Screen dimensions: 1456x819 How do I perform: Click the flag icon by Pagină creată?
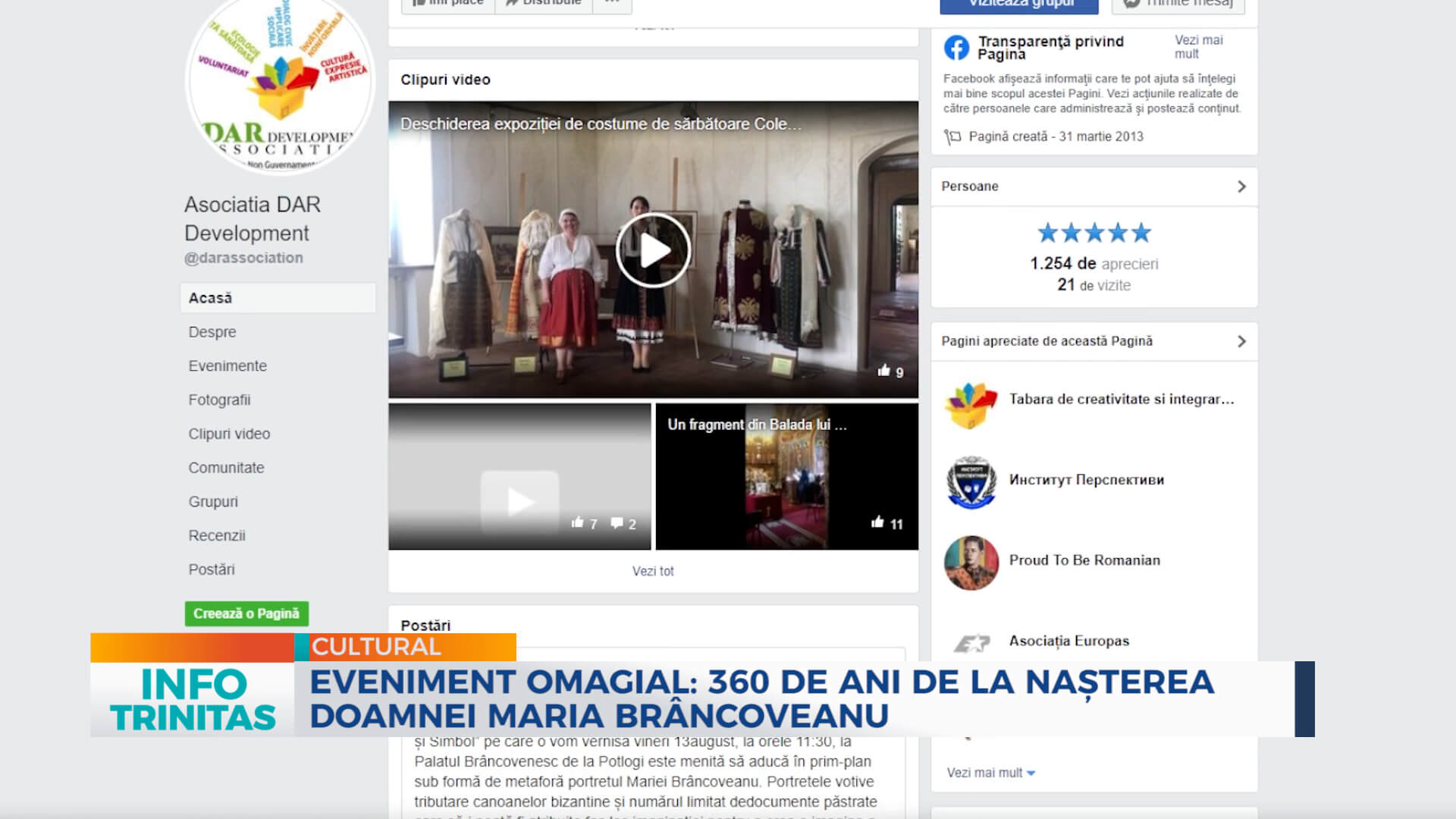952,137
